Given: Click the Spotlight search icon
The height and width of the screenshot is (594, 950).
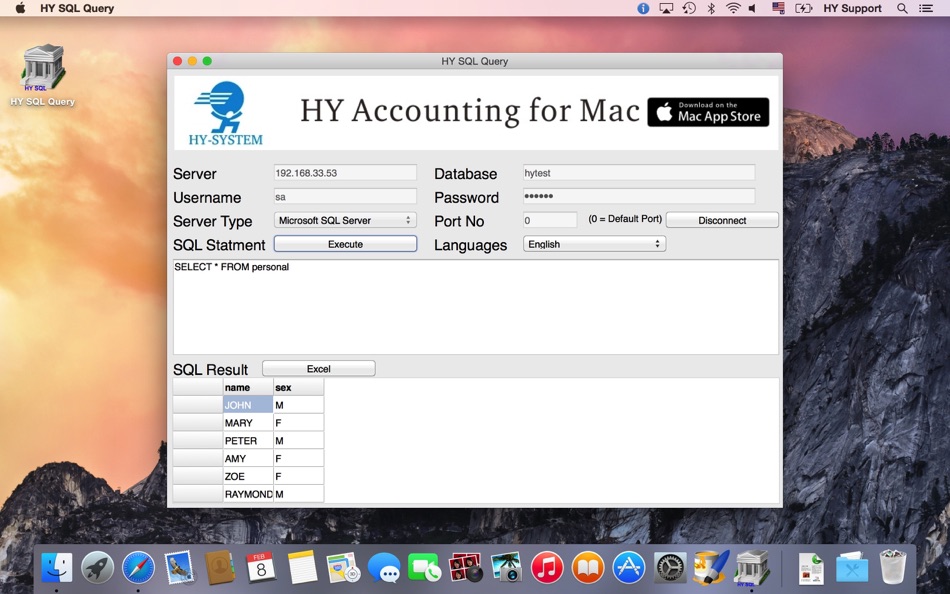Looking at the screenshot, I should point(902,8).
